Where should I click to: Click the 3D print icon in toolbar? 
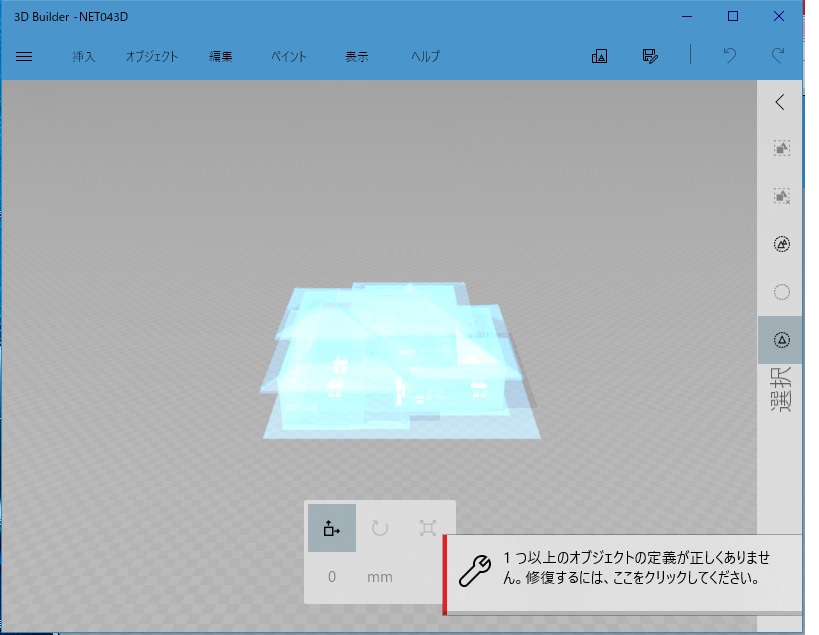coord(599,56)
